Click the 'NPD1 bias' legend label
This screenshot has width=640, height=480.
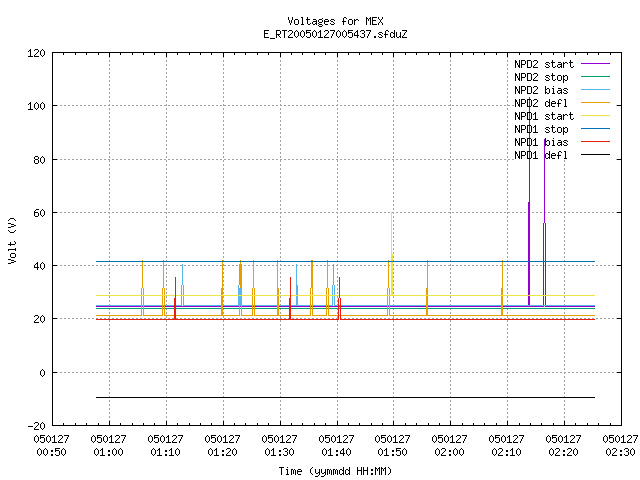pyautogui.click(x=541, y=142)
